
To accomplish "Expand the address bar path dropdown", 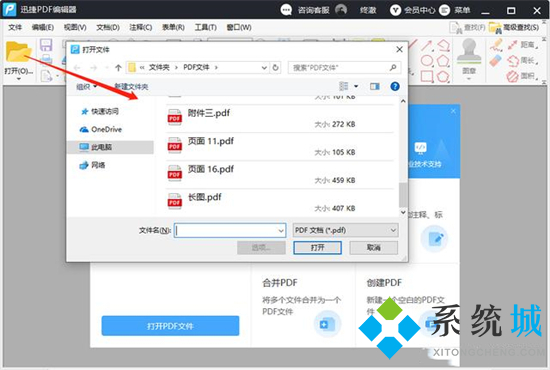I will (x=264, y=68).
